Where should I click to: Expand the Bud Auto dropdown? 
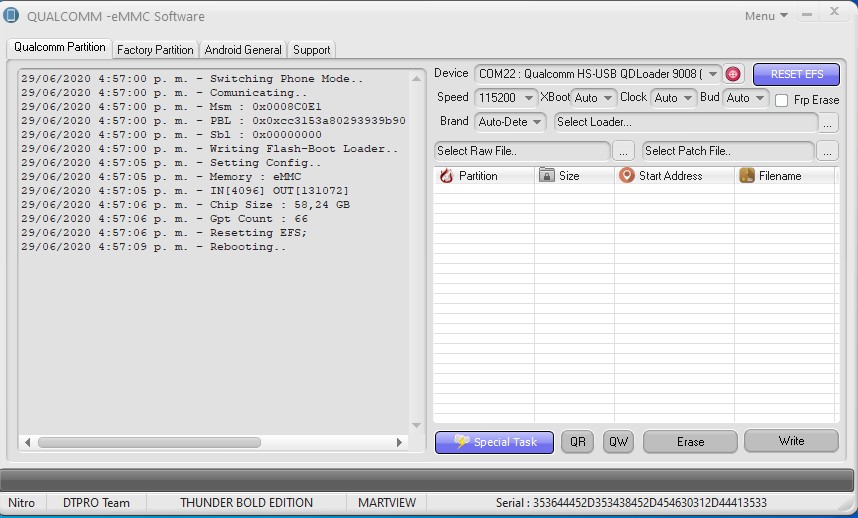(x=745, y=98)
